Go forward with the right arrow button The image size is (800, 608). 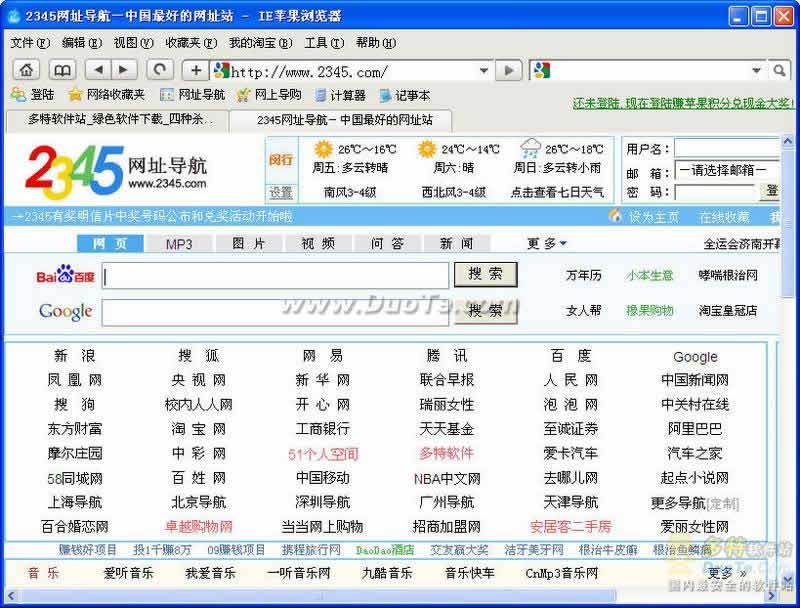coord(124,70)
